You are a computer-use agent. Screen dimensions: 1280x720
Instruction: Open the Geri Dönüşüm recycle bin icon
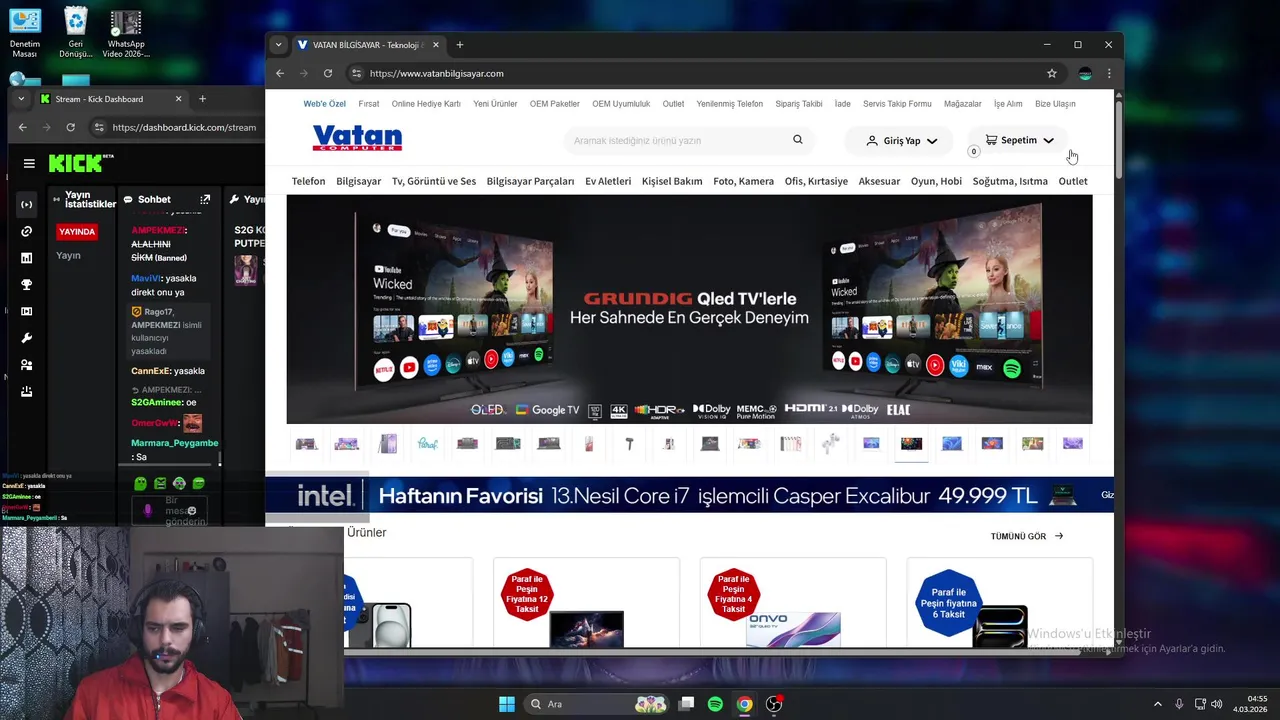pos(75,33)
